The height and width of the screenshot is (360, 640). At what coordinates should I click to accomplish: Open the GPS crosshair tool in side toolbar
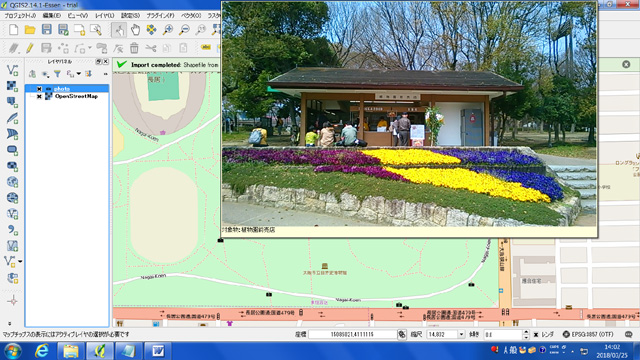click(12, 301)
